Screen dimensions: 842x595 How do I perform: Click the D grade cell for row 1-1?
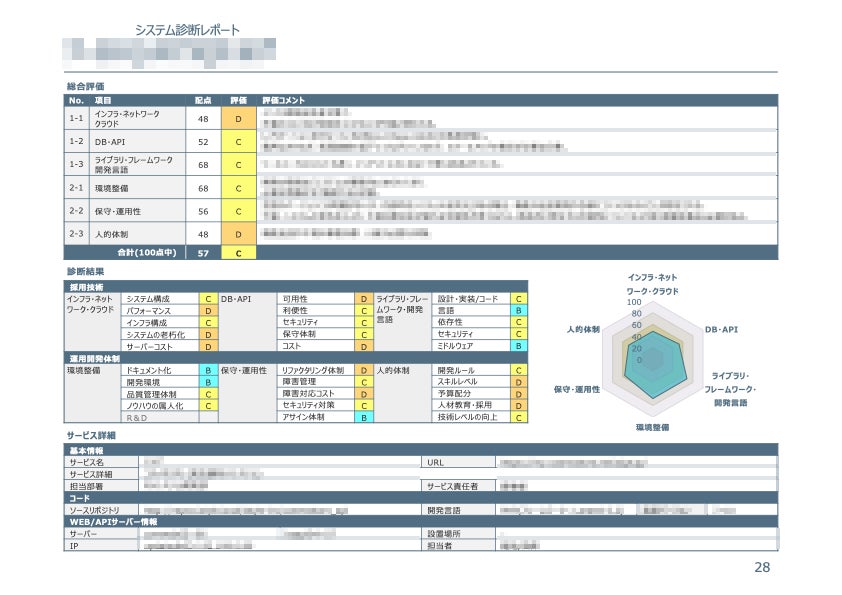point(238,119)
